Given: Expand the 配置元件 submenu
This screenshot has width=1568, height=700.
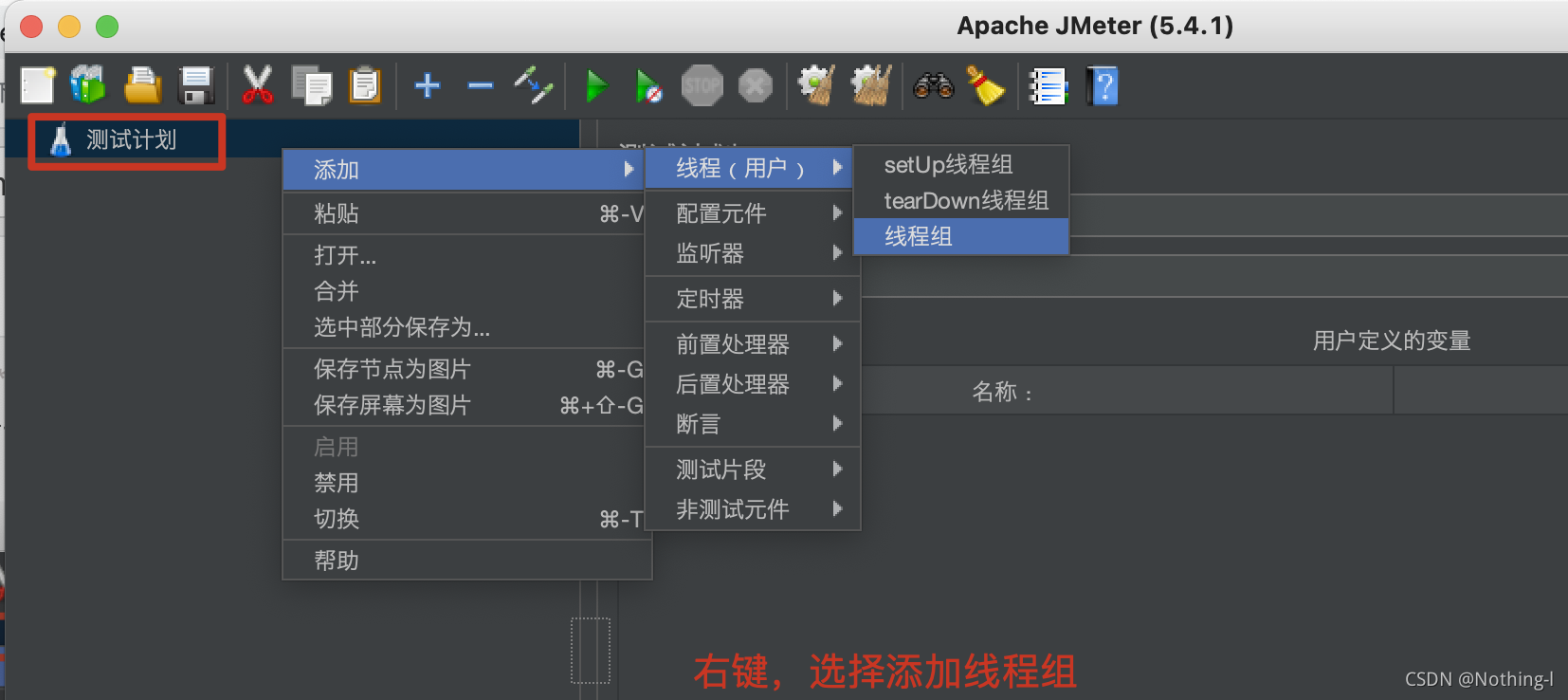Looking at the screenshot, I should coord(753,213).
